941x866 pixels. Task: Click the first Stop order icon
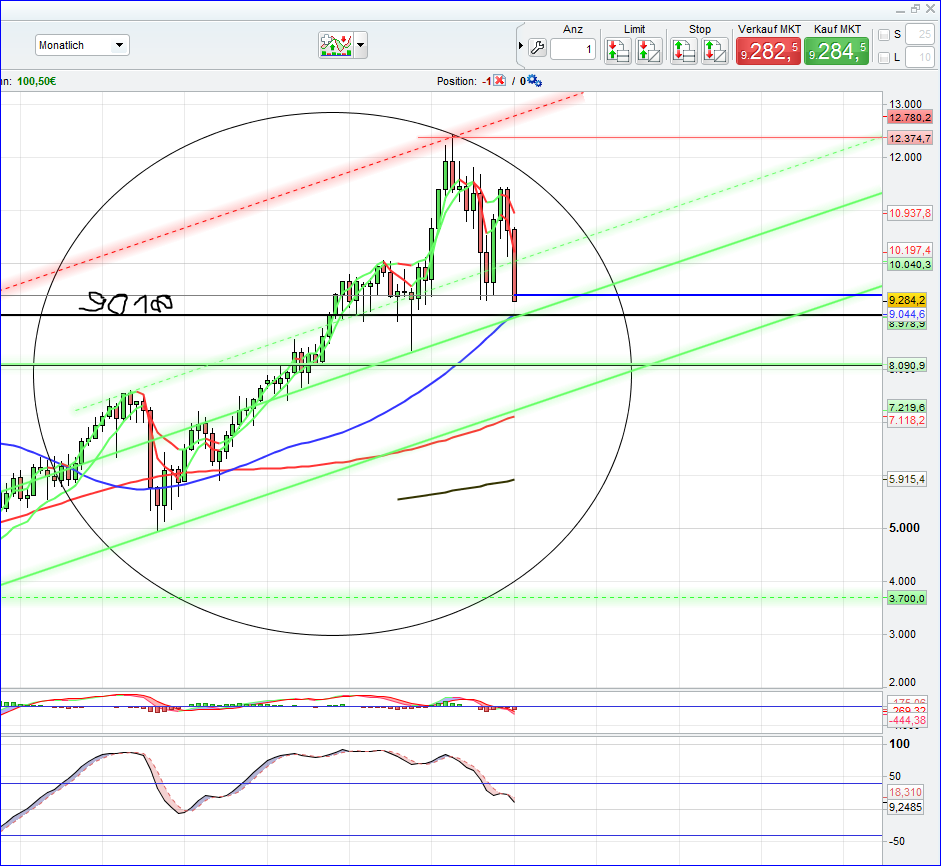[683, 49]
